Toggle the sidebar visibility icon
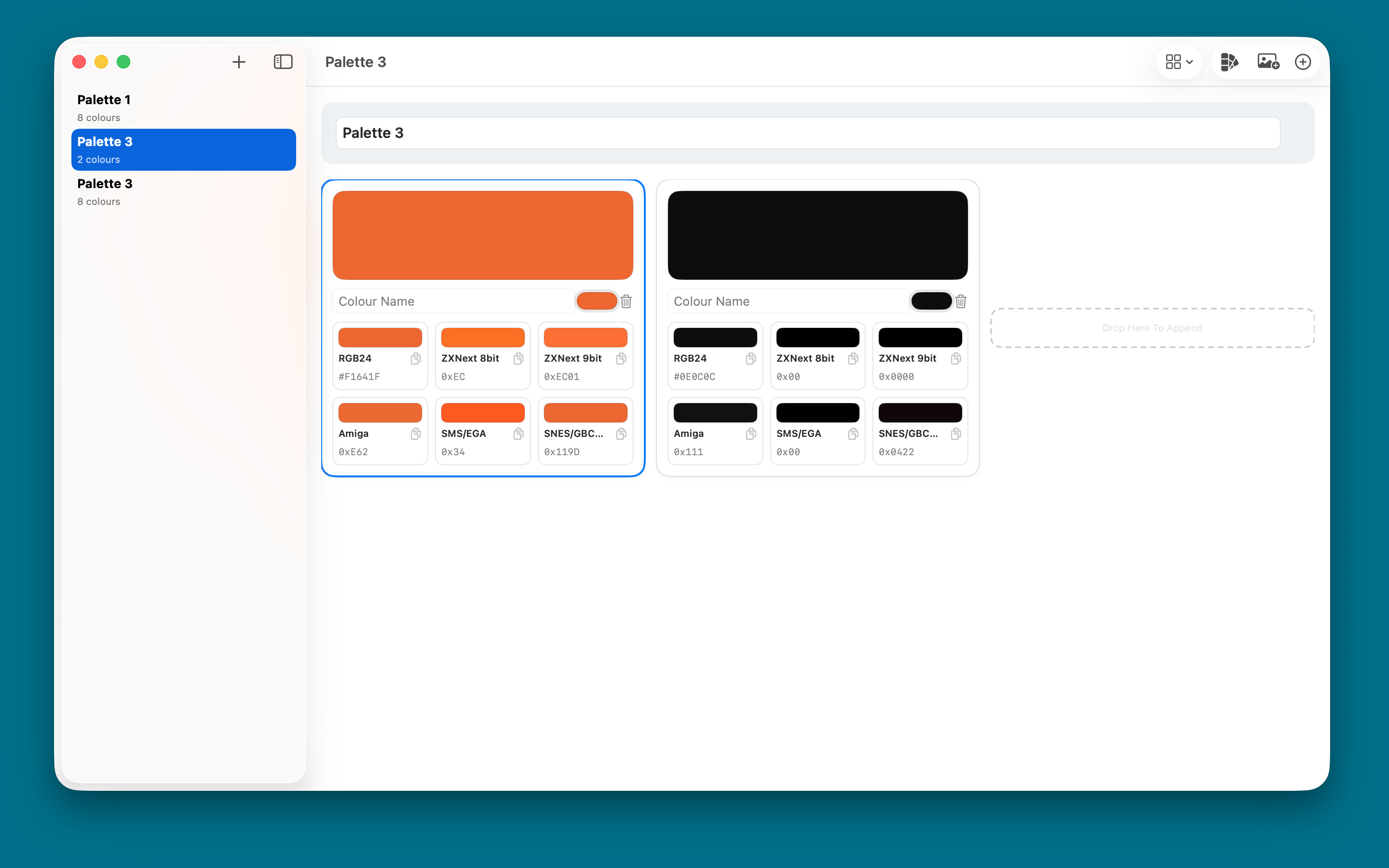Viewport: 1389px width, 868px height. point(283,62)
